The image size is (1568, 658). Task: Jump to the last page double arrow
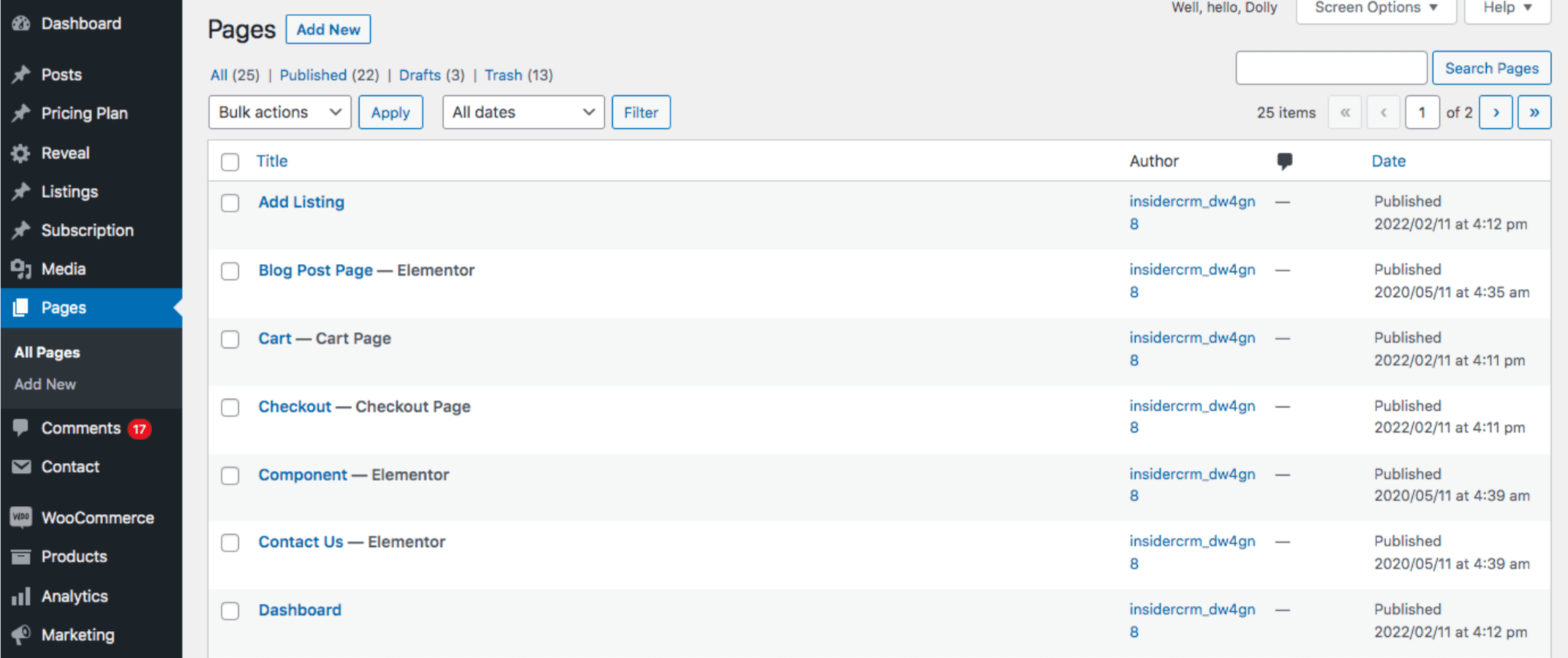pos(1534,113)
